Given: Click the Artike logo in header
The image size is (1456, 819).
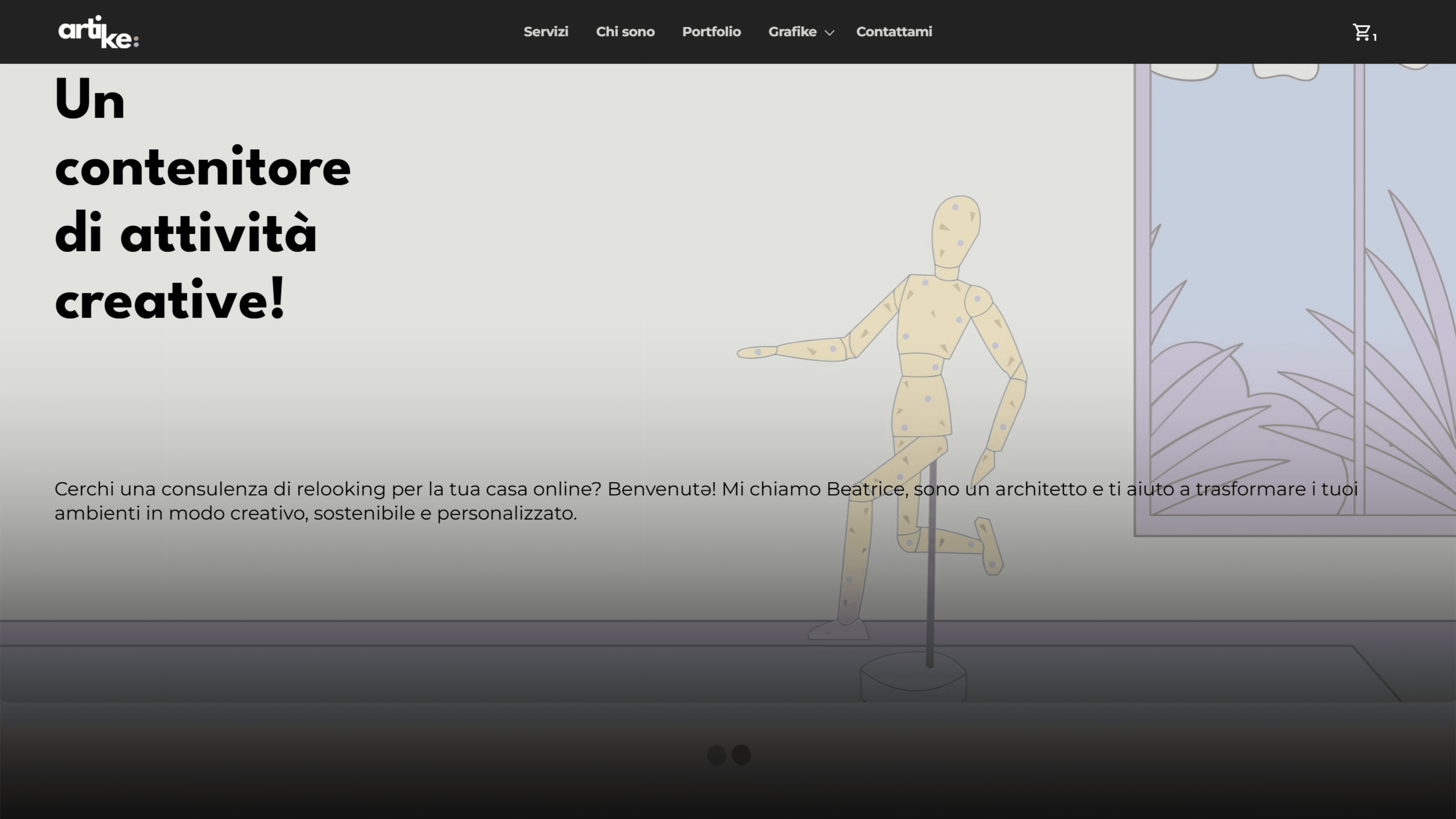Looking at the screenshot, I should click(x=98, y=32).
